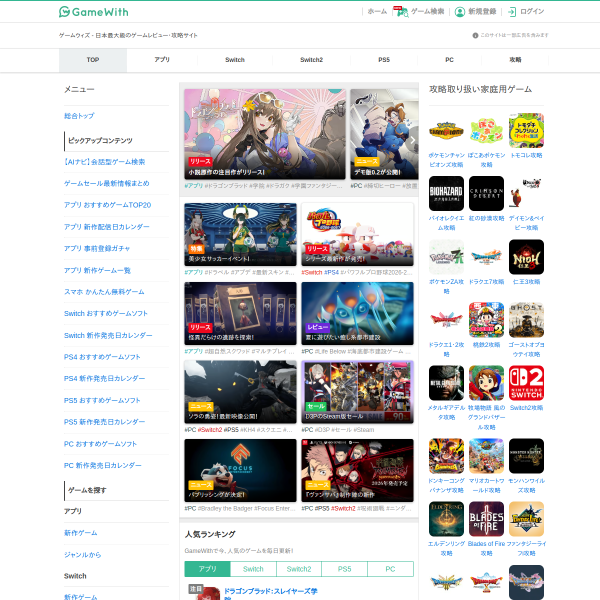Open アプリ おすすめゲームTOP20 link
600x600 pixels.
(108, 205)
